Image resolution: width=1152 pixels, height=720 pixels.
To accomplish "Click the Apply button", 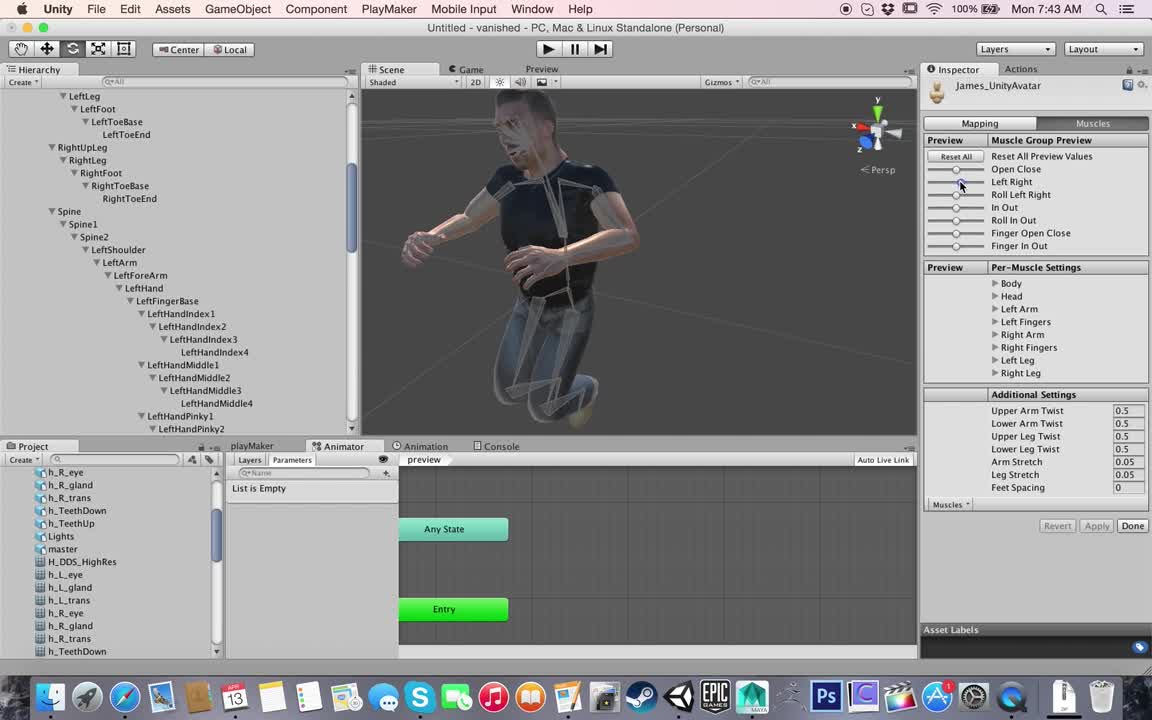I will click(x=1097, y=526).
